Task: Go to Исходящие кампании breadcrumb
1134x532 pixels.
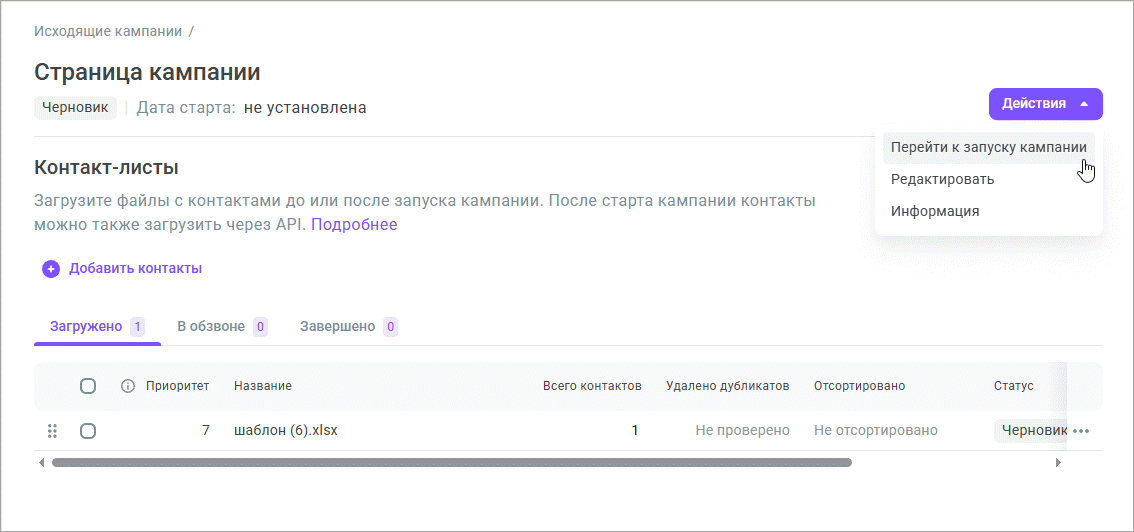Action: (x=108, y=31)
